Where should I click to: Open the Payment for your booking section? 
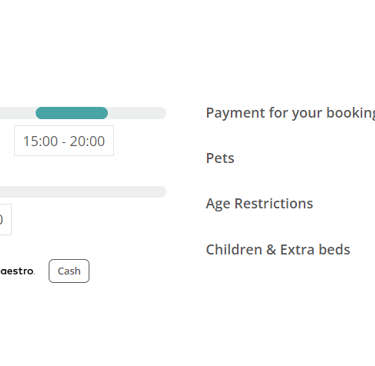click(290, 113)
